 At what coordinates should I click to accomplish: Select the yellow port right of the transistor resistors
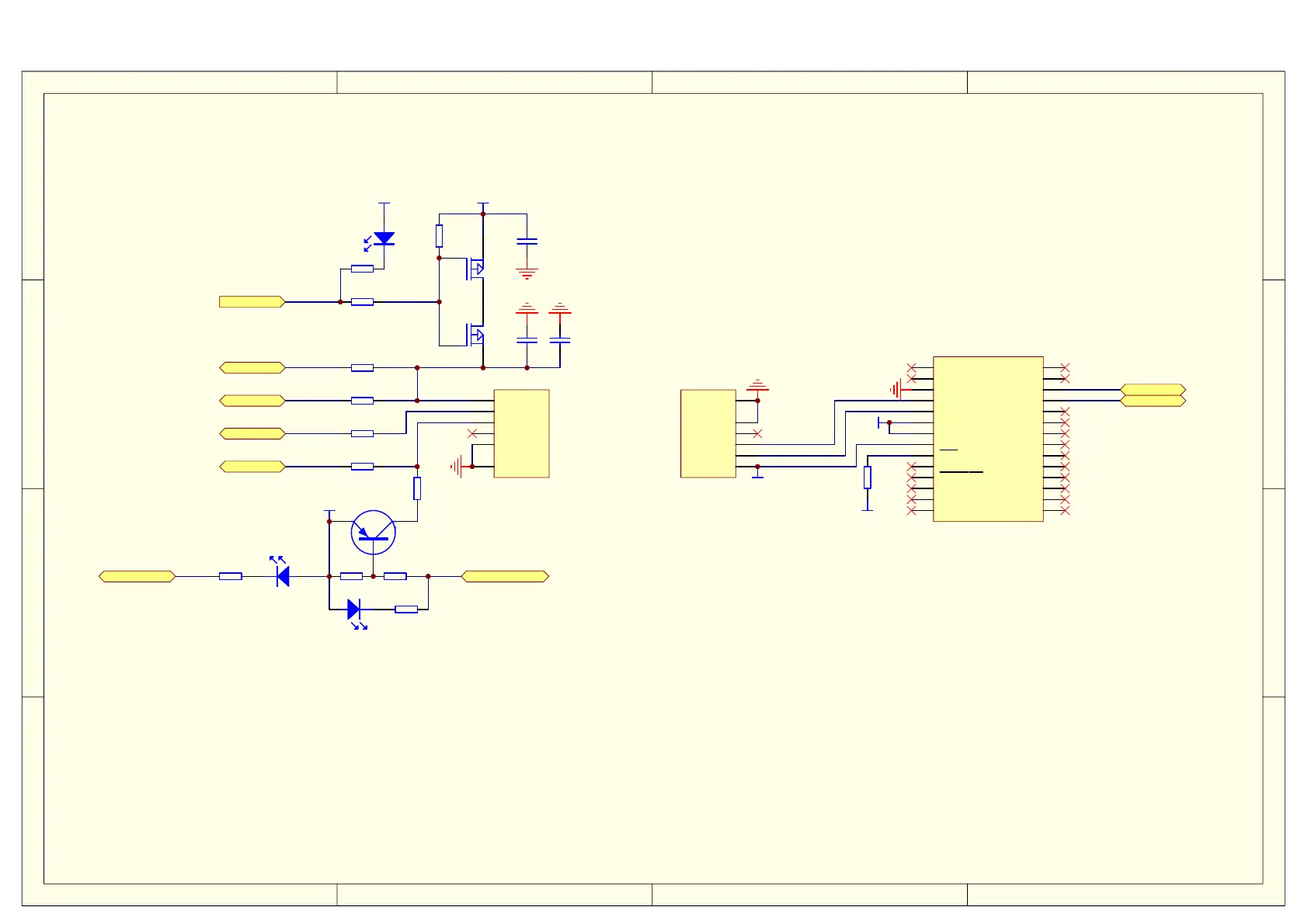pyautogui.click(x=505, y=576)
